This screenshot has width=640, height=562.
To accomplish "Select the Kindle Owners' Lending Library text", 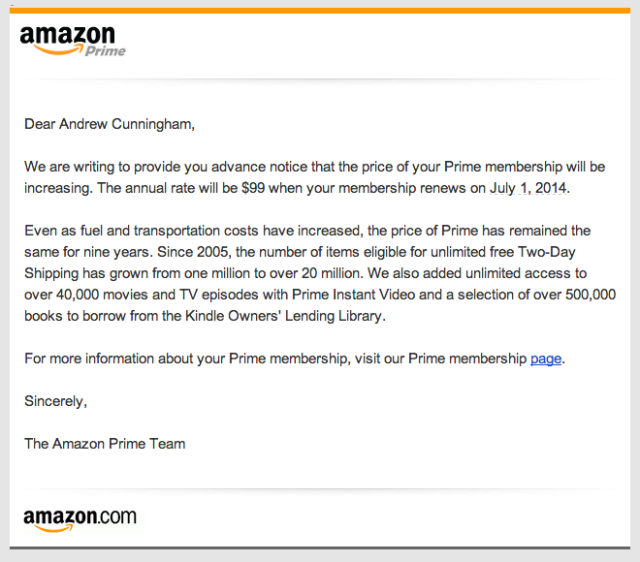I will point(283,316).
